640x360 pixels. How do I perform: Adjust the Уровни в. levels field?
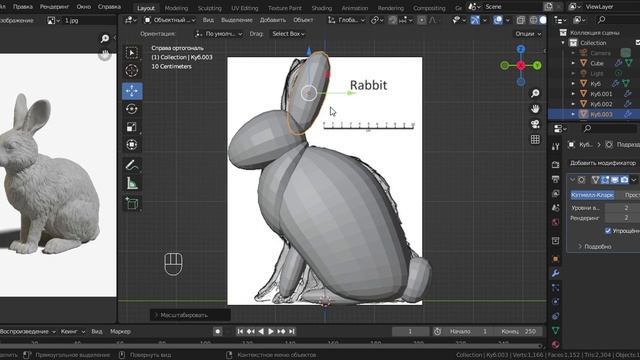click(622, 208)
